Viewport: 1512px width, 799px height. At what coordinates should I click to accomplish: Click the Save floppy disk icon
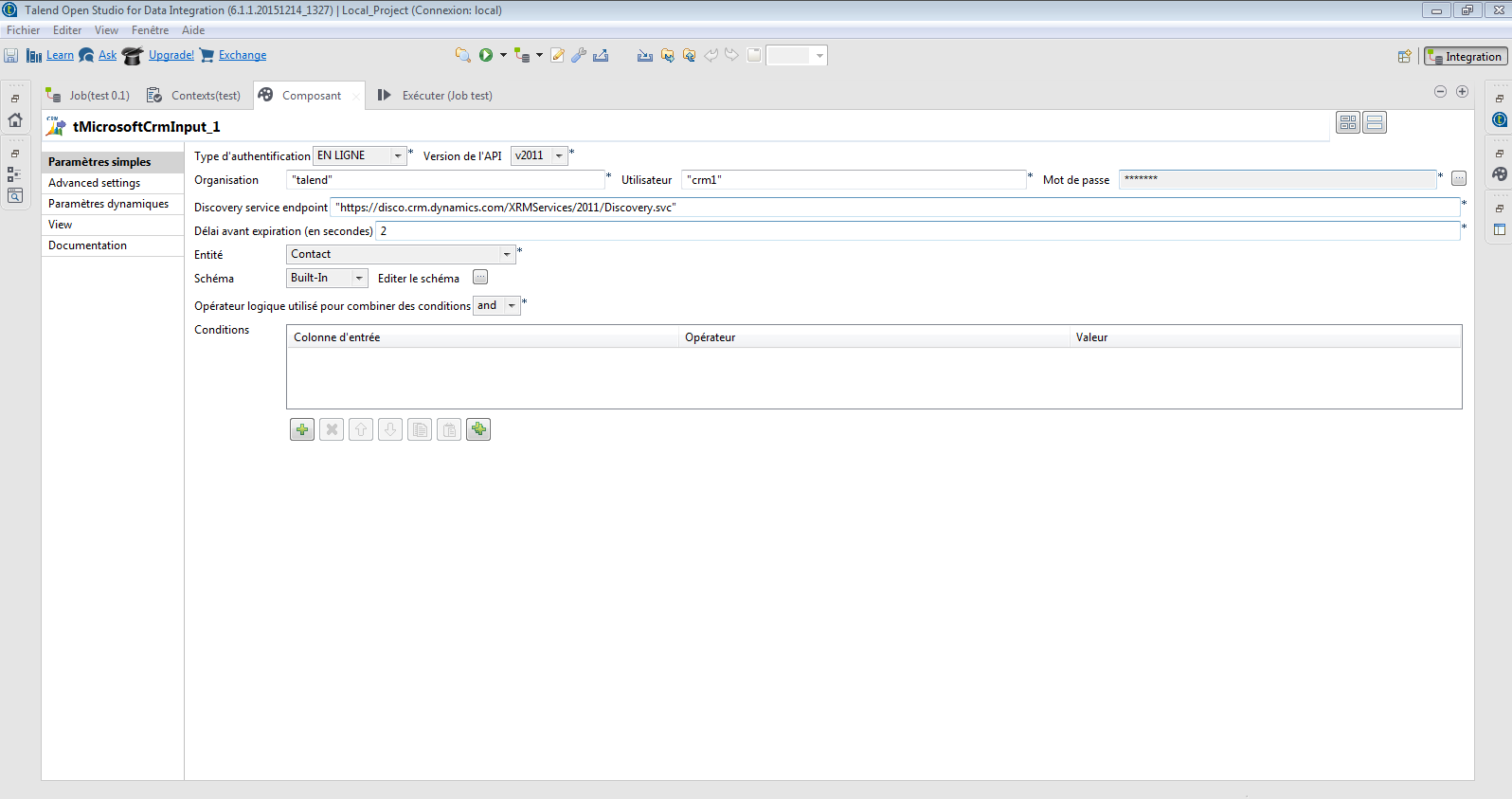click(11, 56)
